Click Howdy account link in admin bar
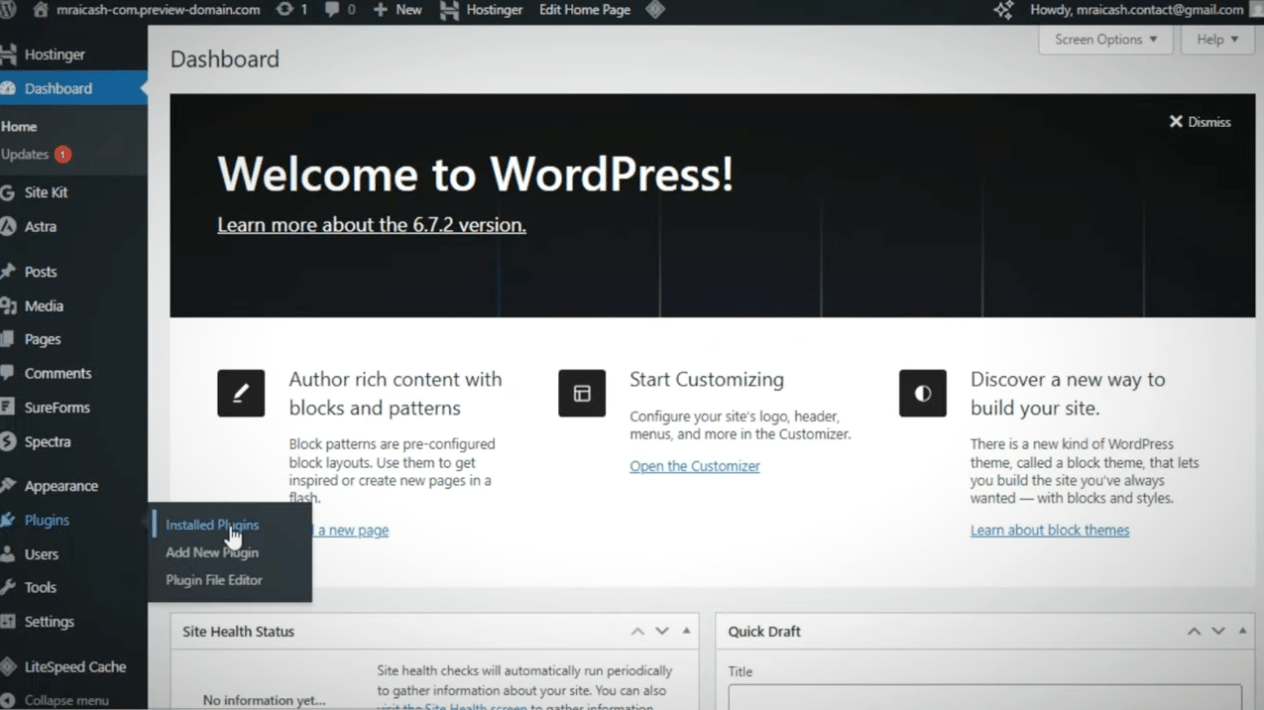 tap(1137, 10)
